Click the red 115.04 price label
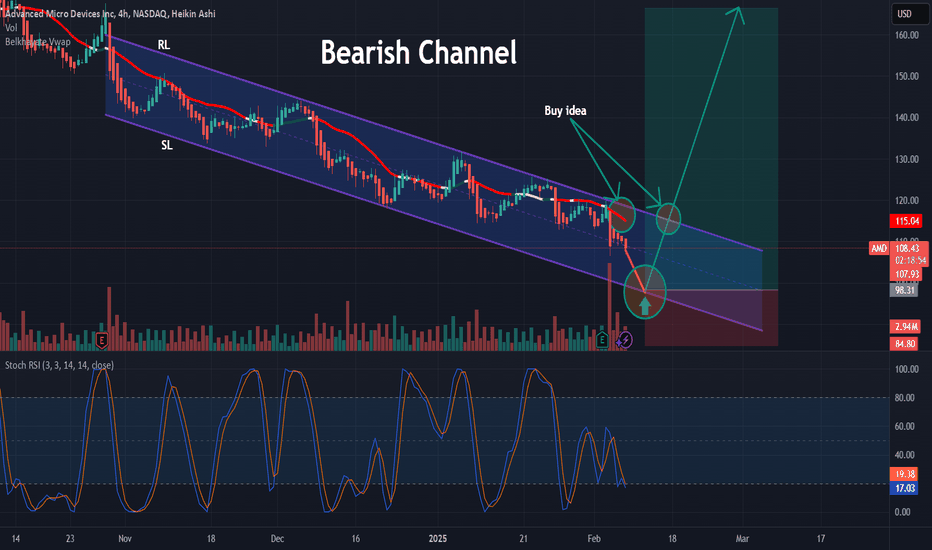This screenshot has height=550, width=932. (x=906, y=221)
